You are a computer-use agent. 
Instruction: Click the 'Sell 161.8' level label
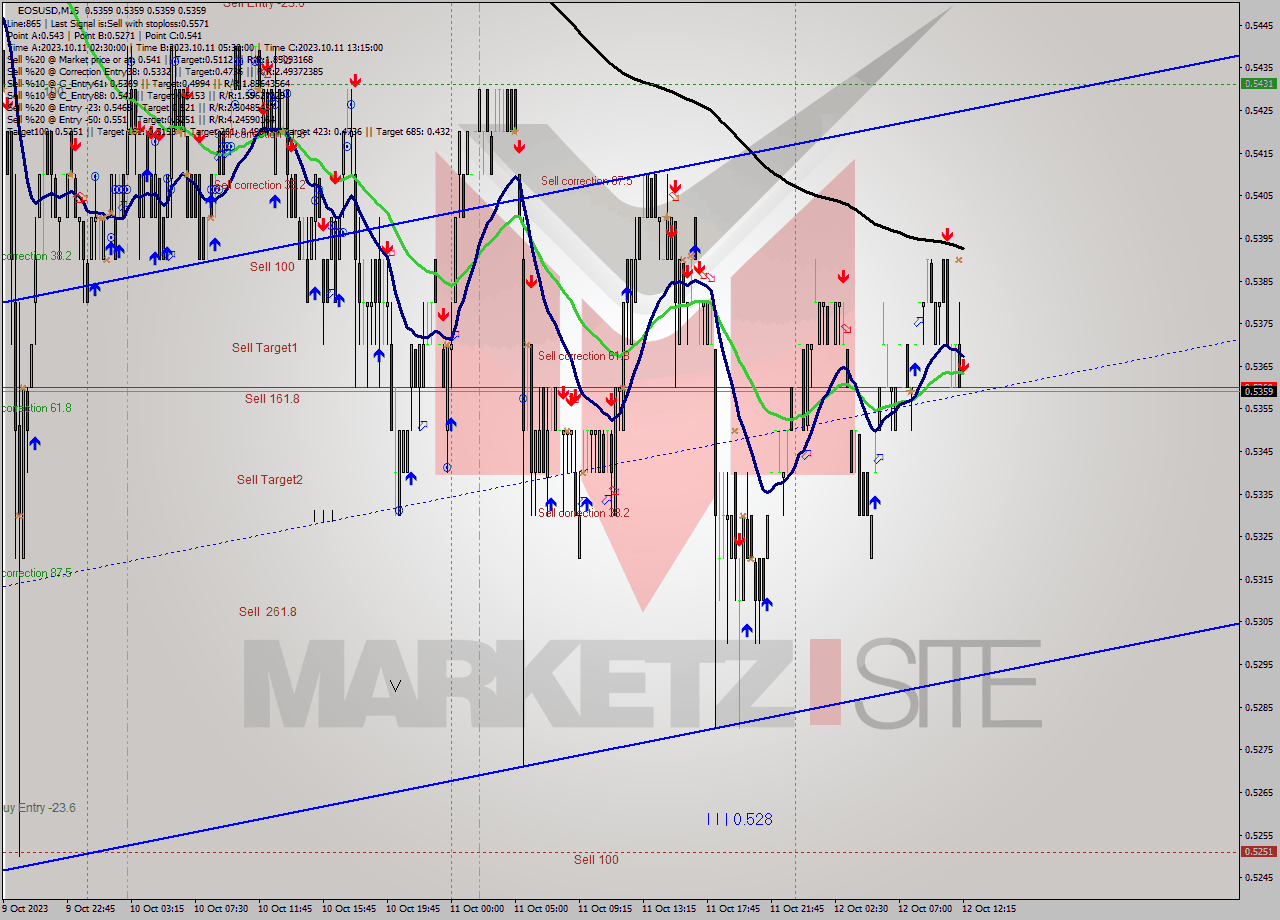272,399
